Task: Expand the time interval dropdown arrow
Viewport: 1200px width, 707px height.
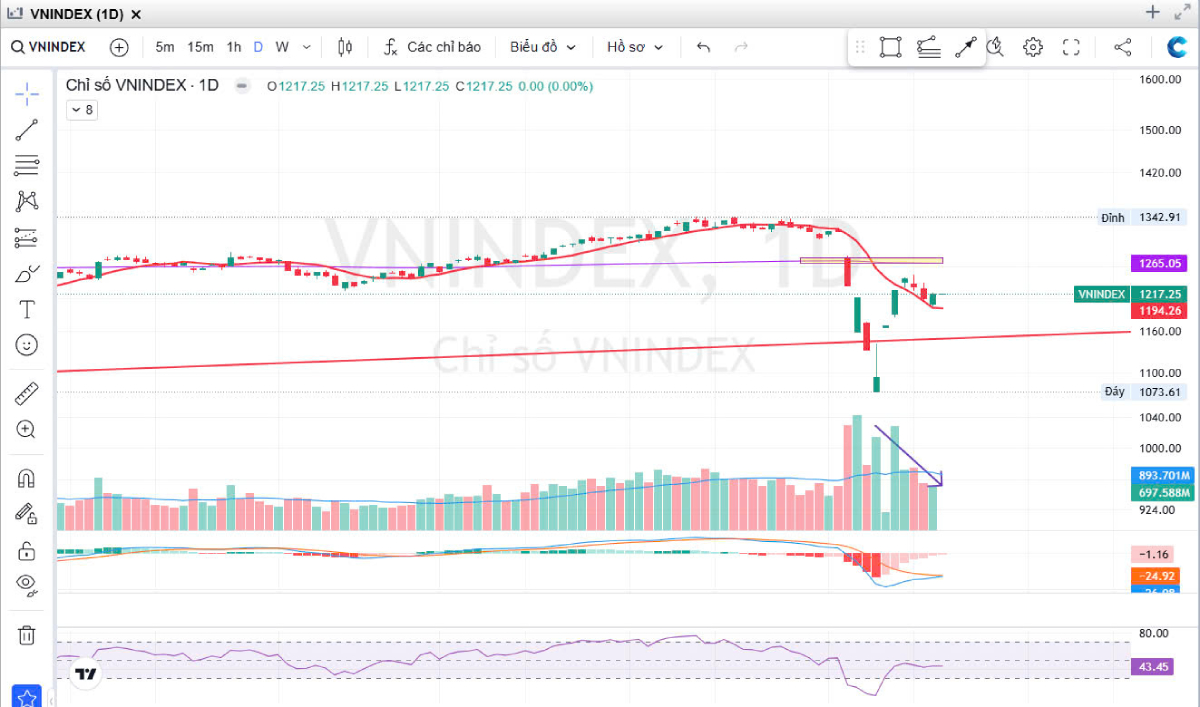Action: [x=306, y=47]
